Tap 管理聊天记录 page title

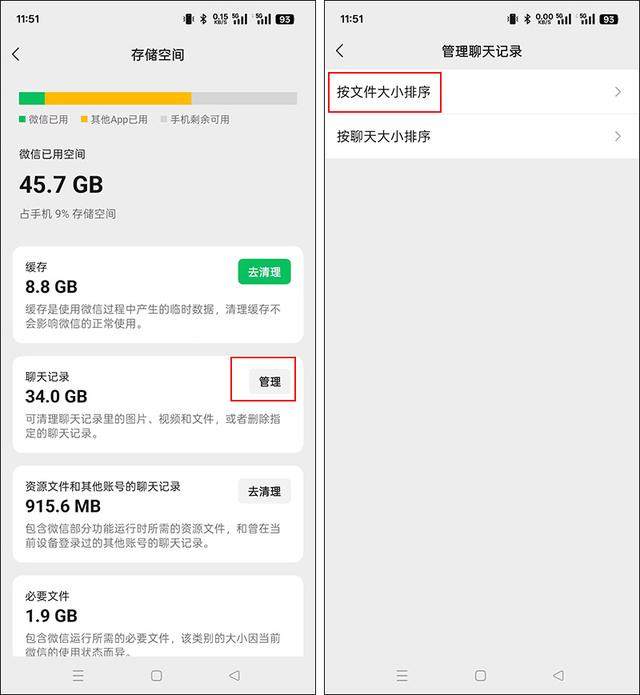pos(482,51)
